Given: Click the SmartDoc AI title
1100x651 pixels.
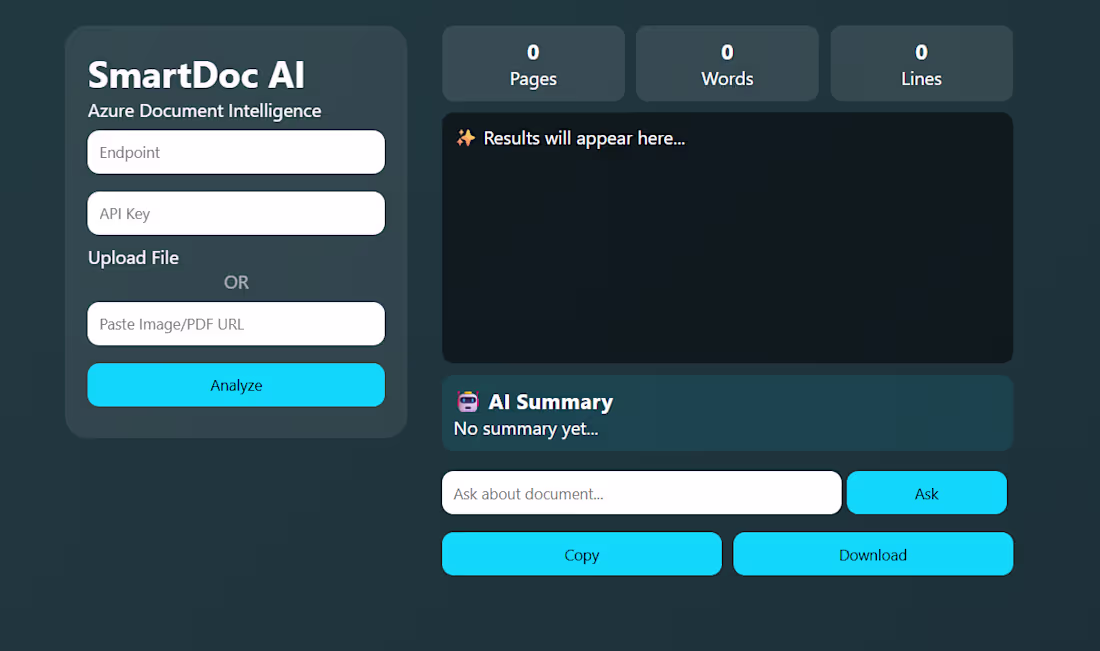Looking at the screenshot, I should point(196,75).
